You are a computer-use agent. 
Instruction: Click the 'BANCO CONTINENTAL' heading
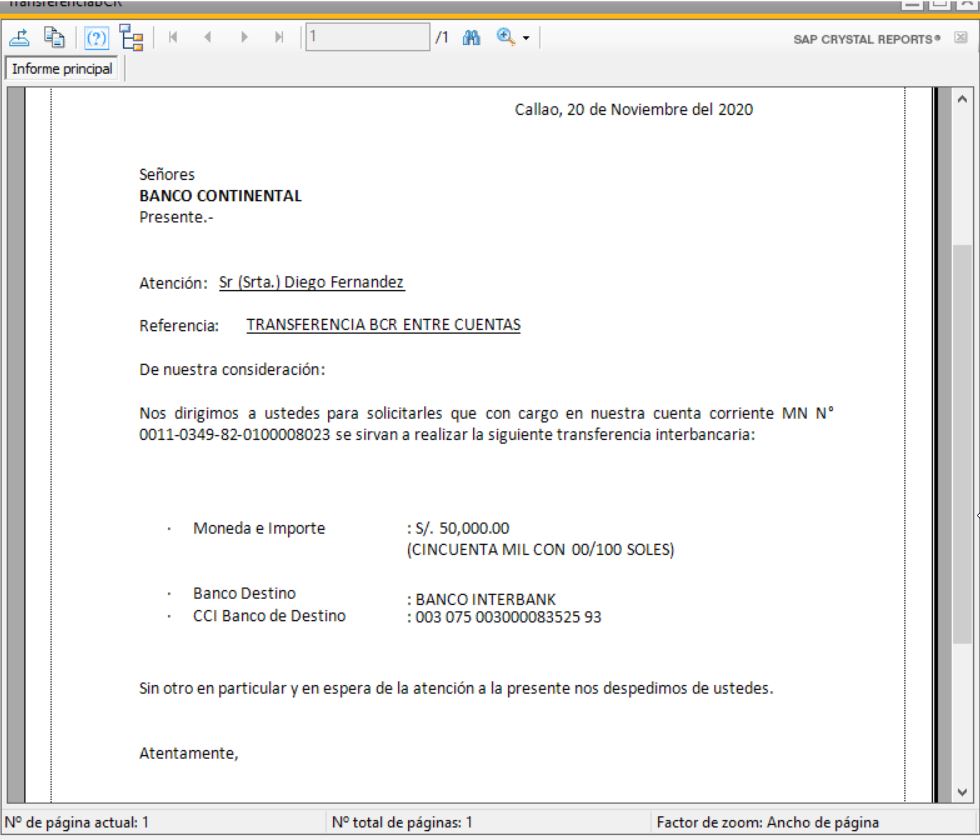(x=220, y=196)
